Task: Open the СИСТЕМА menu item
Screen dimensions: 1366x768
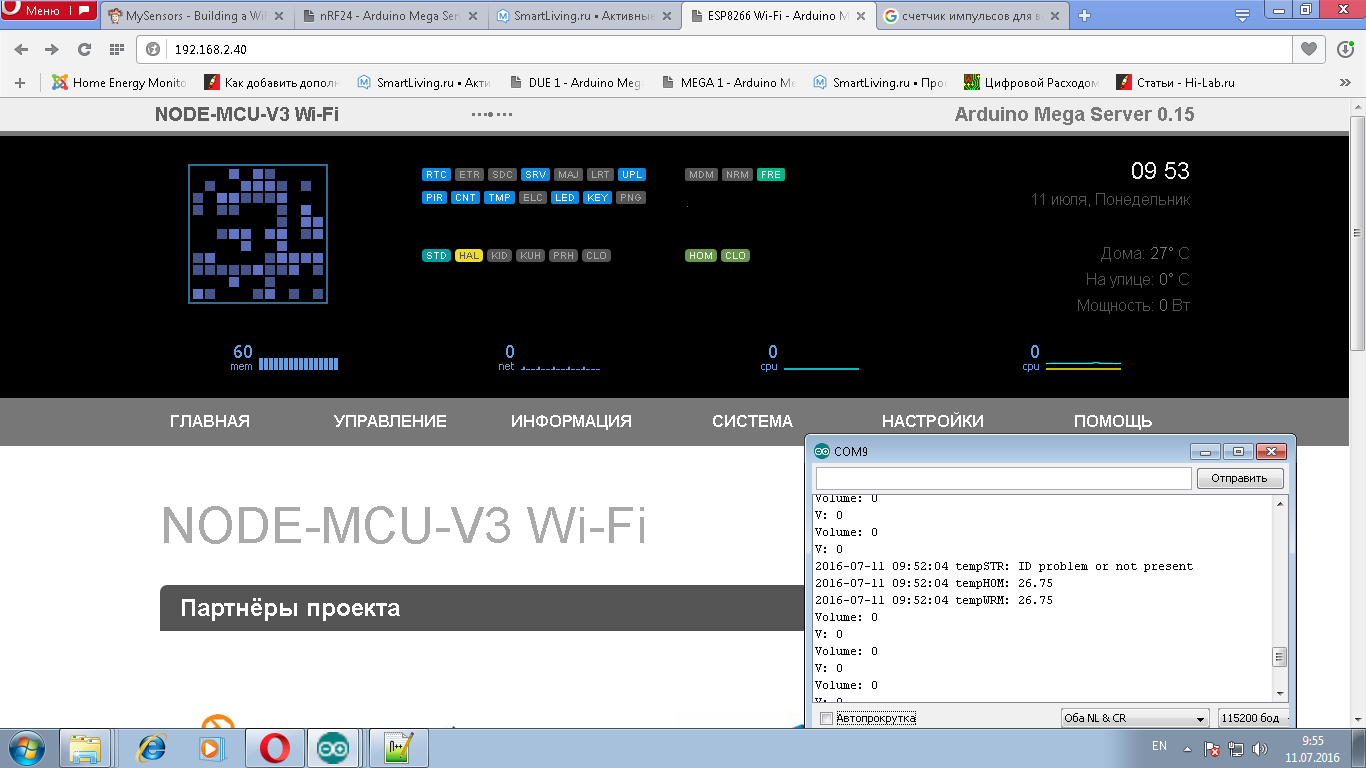Action: click(x=752, y=422)
